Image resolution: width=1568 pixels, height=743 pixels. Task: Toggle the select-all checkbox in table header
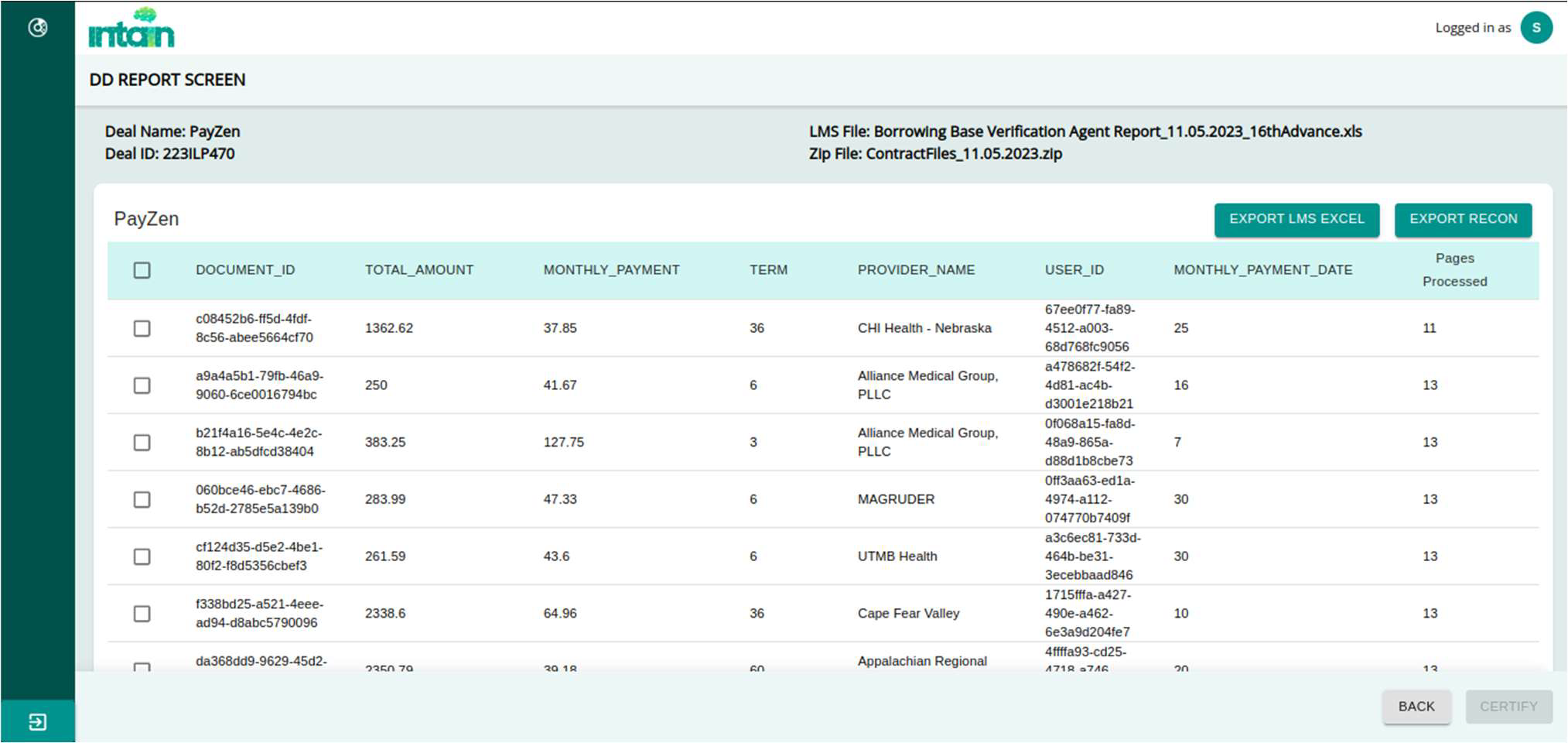pos(142,270)
